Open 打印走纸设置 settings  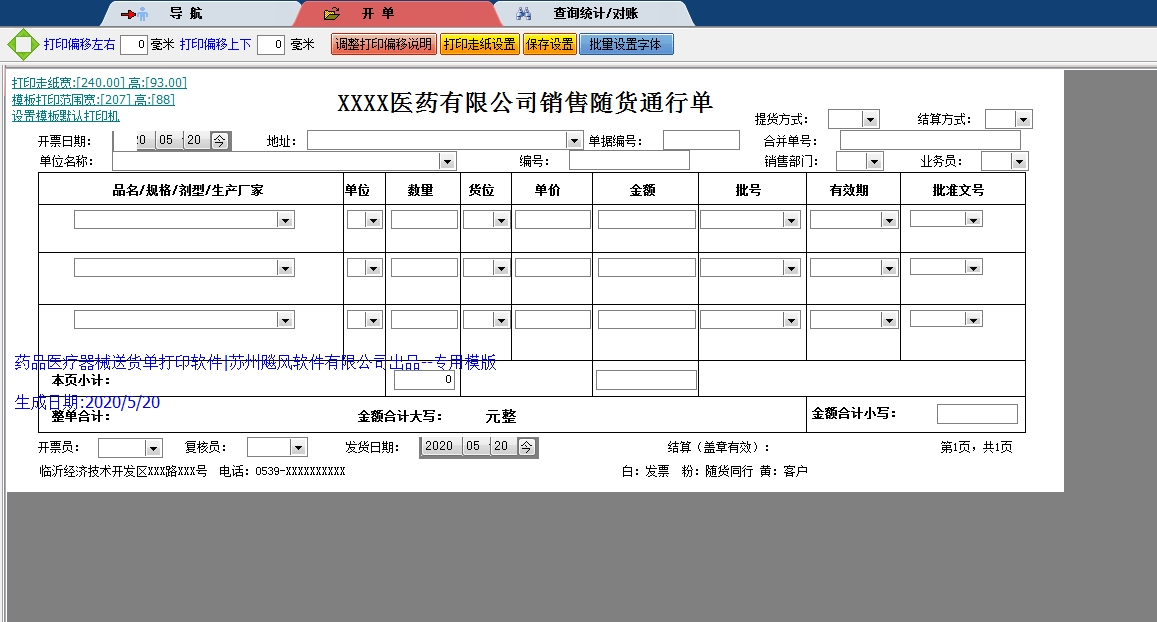click(x=480, y=45)
